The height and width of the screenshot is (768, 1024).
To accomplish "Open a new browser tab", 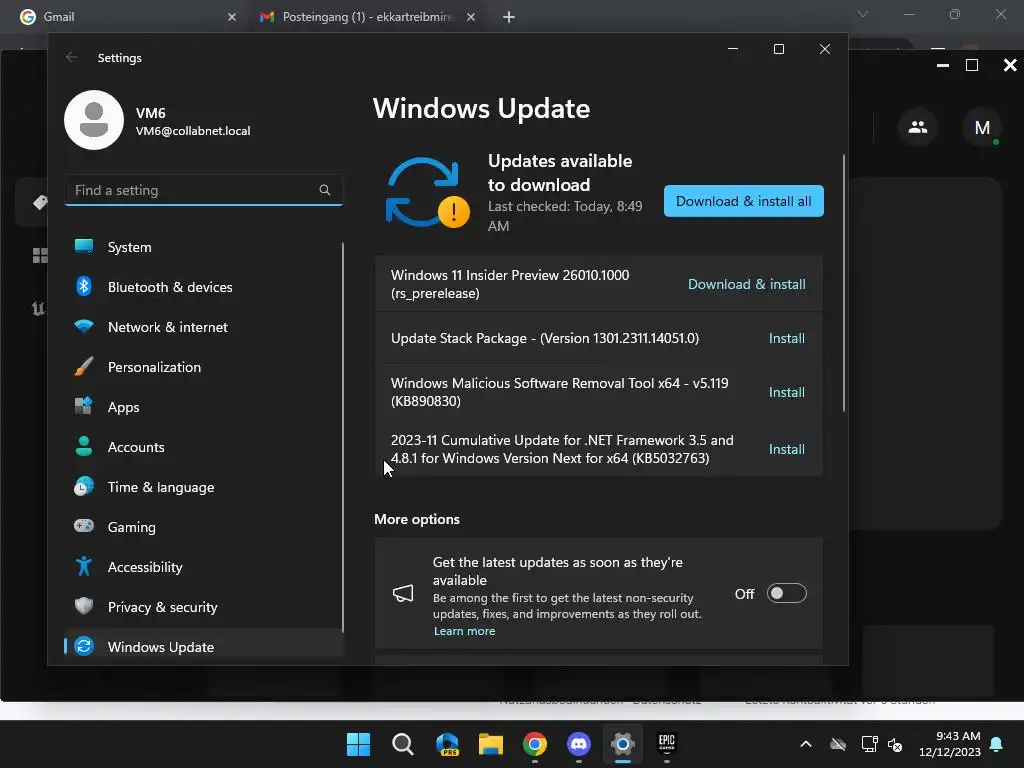I will coord(509,17).
